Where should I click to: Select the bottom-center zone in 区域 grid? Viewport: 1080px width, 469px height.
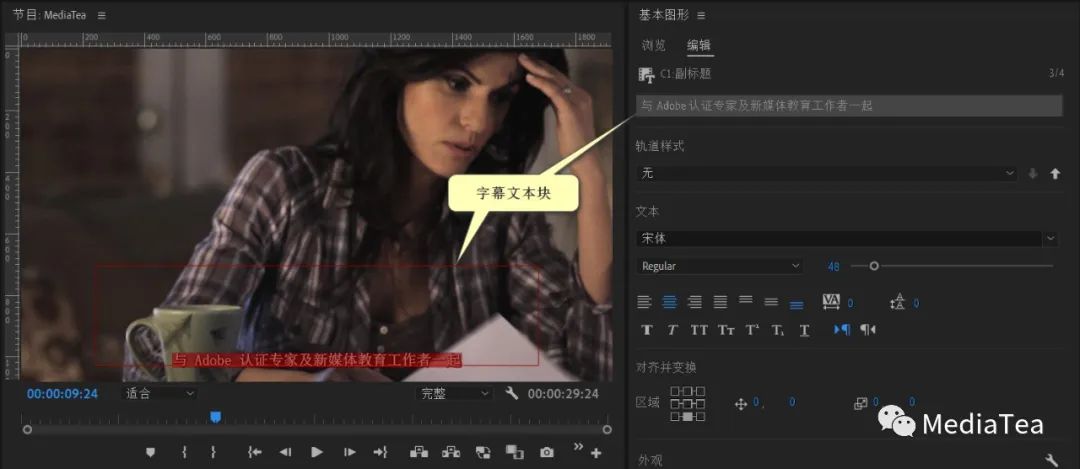687,416
